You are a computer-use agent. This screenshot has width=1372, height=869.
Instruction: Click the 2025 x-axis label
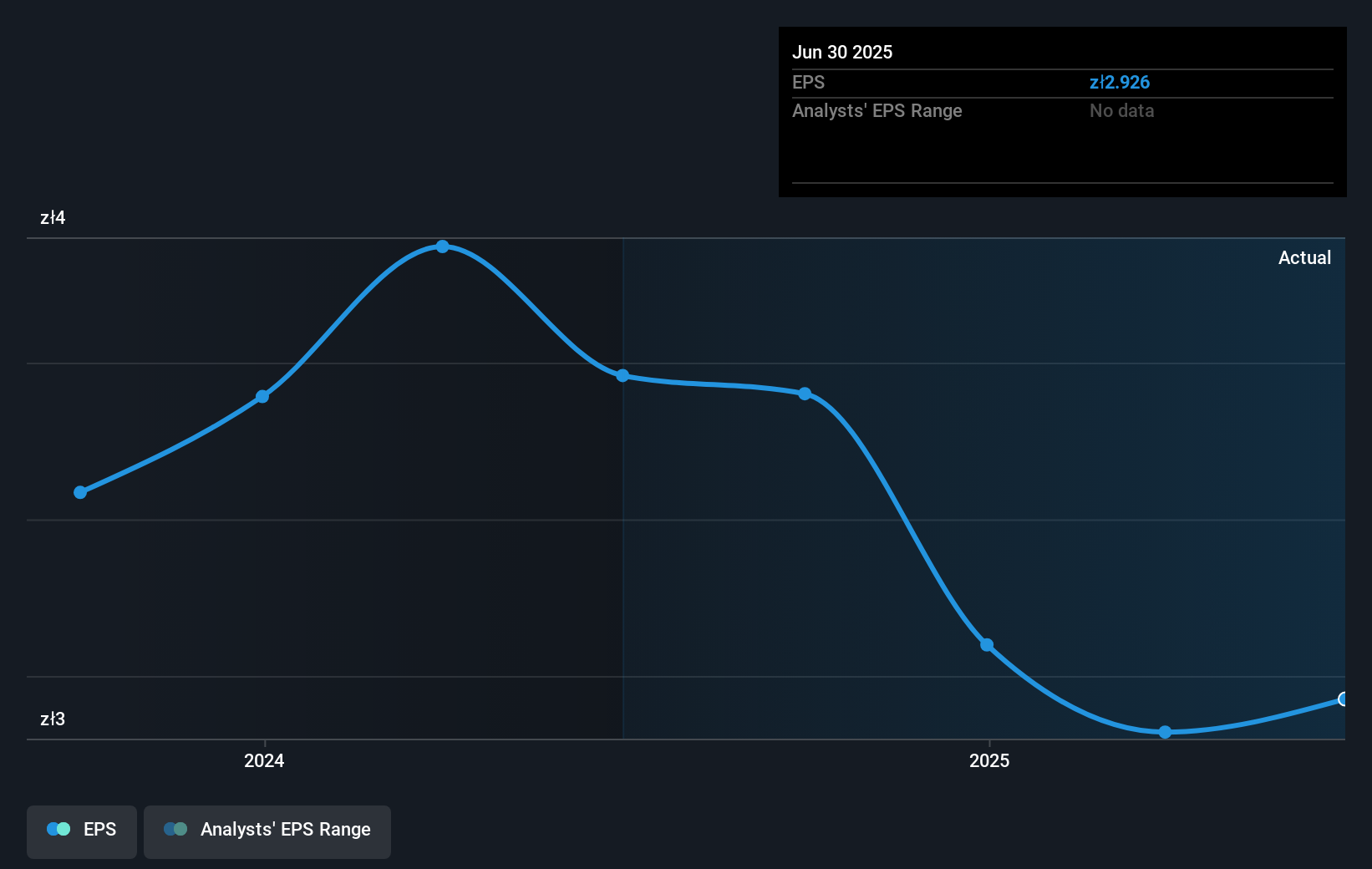click(x=989, y=760)
